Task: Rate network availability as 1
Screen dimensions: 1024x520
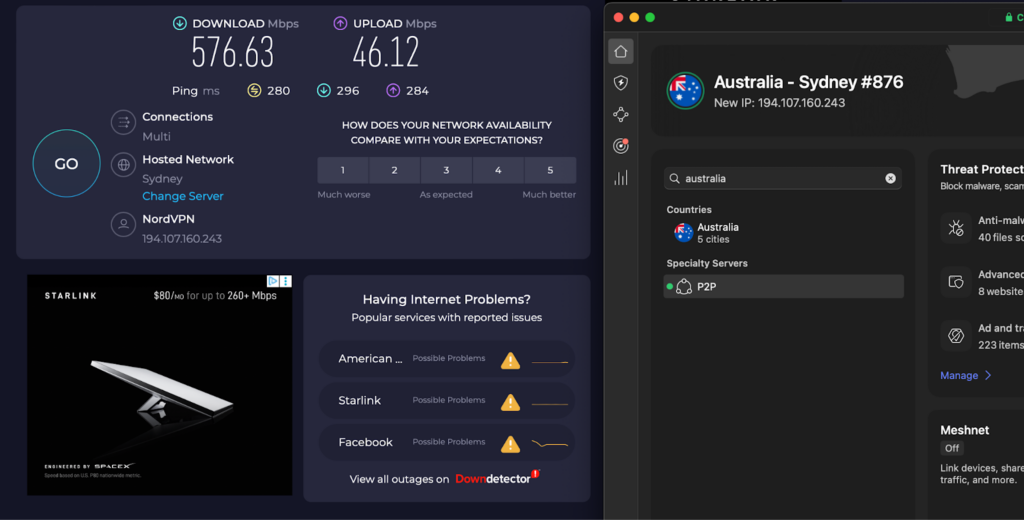Action: [x=343, y=170]
